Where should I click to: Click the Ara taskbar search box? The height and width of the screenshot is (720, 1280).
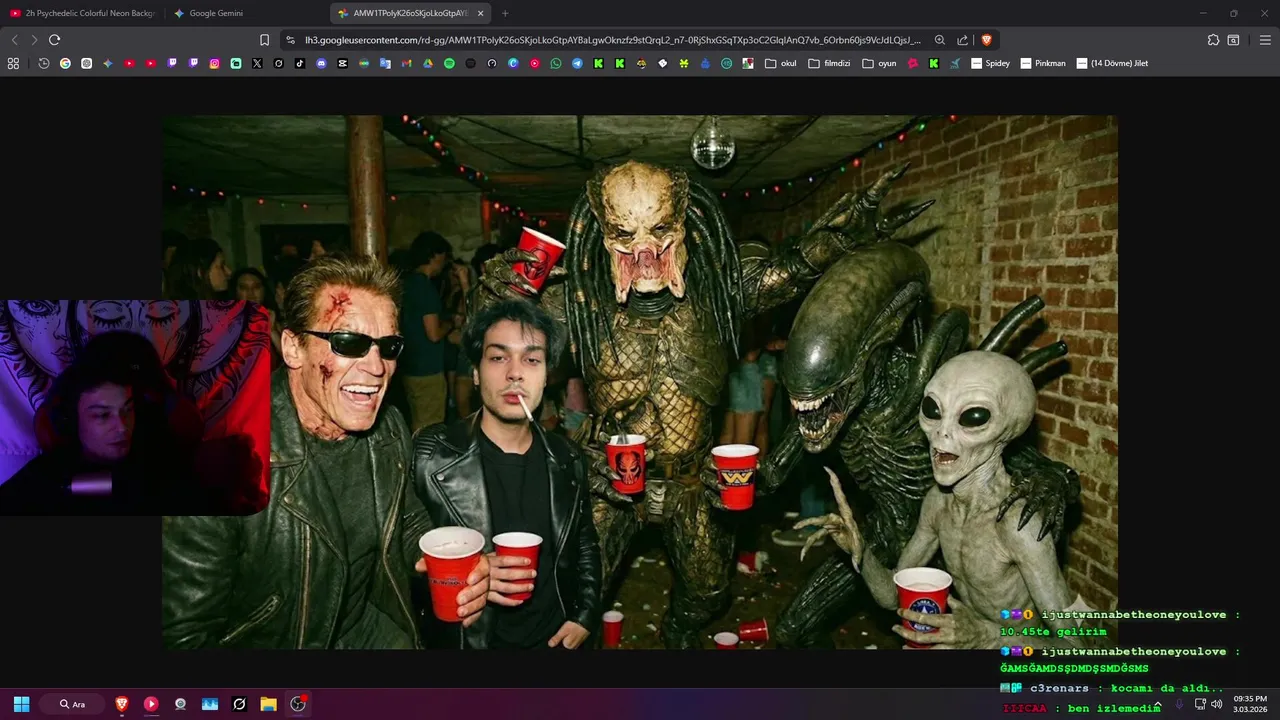tap(73, 704)
